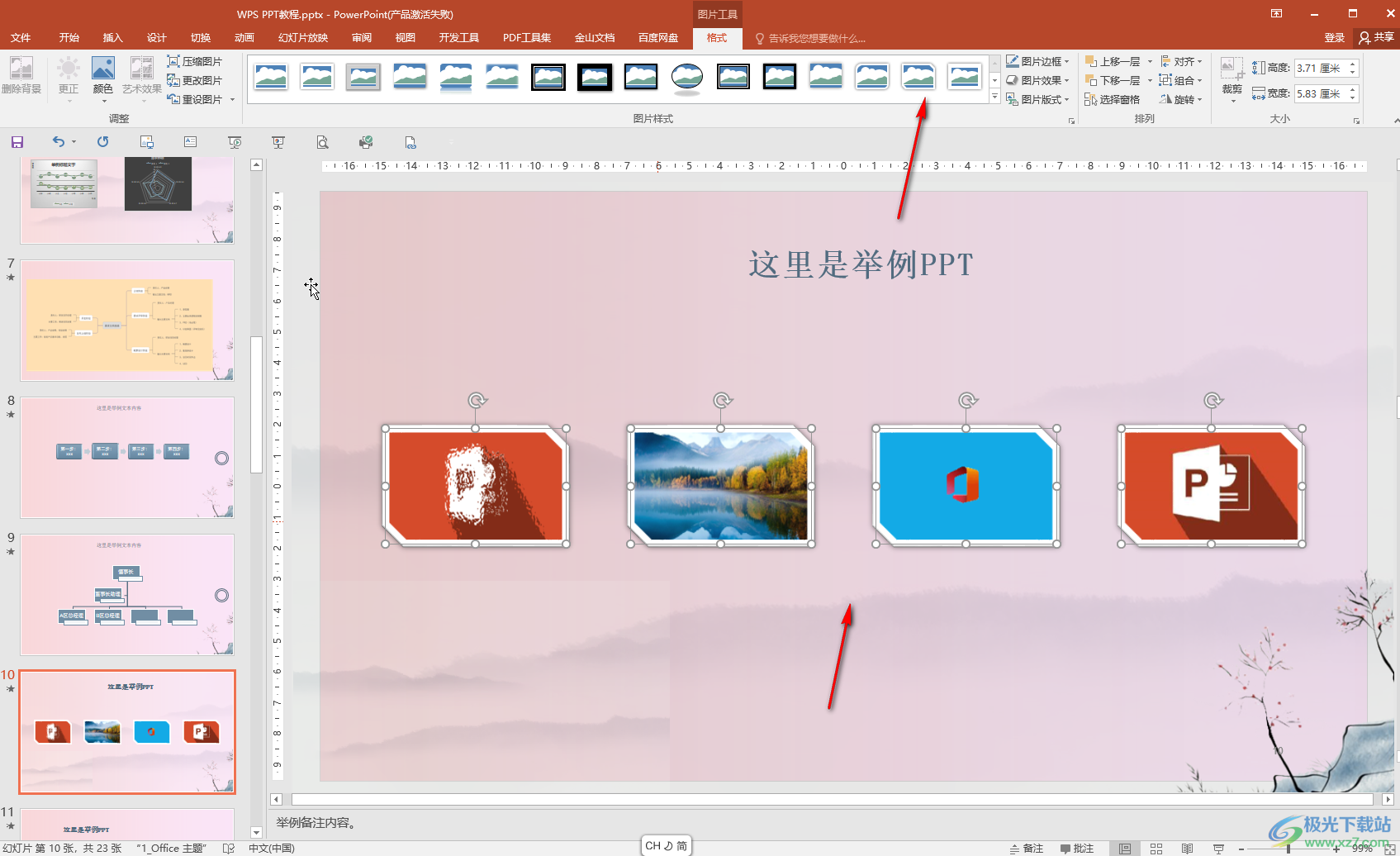Click the Change Picture (更改图片) button
This screenshot has height=856, width=1400.
pyautogui.click(x=195, y=80)
